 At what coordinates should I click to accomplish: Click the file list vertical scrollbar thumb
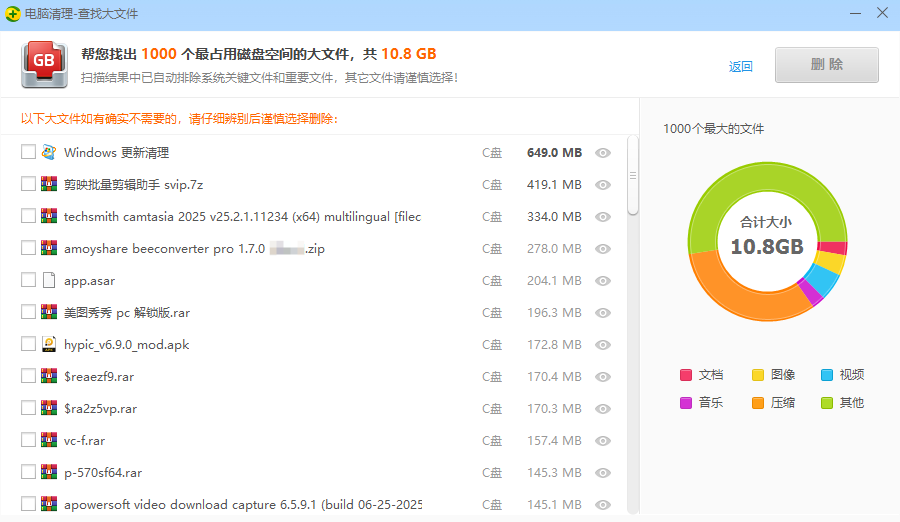point(632,175)
